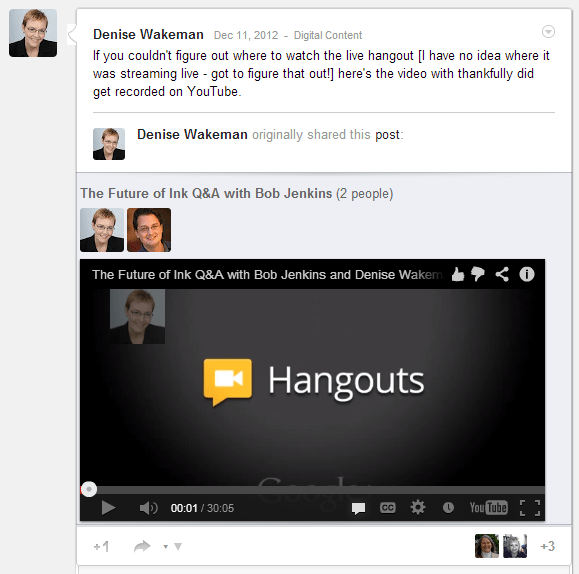
Task: Click the +1 button on post
Action: tap(101, 546)
